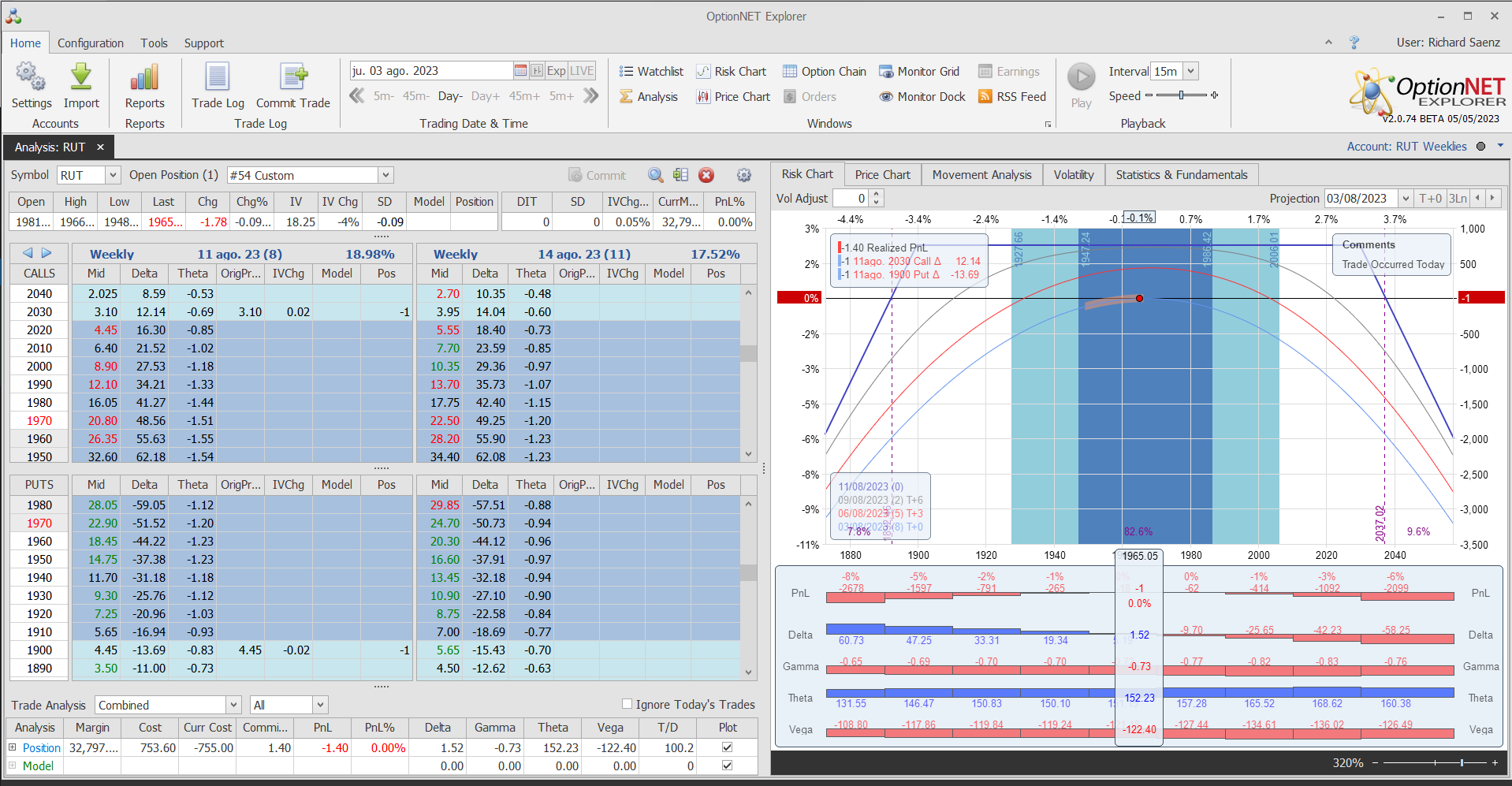
Task: Click the T+0 projection button
Action: pyautogui.click(x=1430, y=199)
